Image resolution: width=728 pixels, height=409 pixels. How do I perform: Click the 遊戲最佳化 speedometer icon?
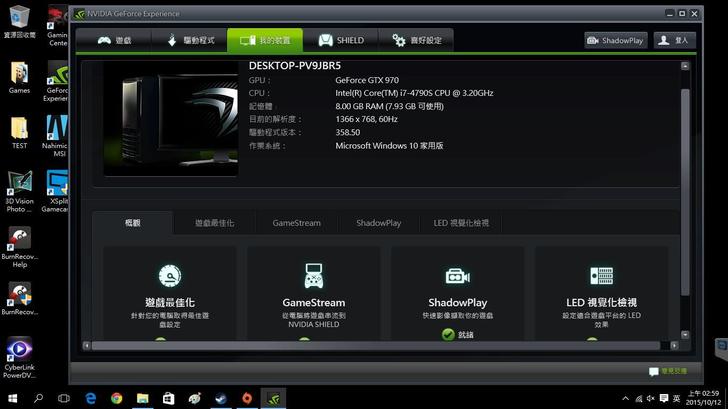pyautogui.click(x=169, y=276)
